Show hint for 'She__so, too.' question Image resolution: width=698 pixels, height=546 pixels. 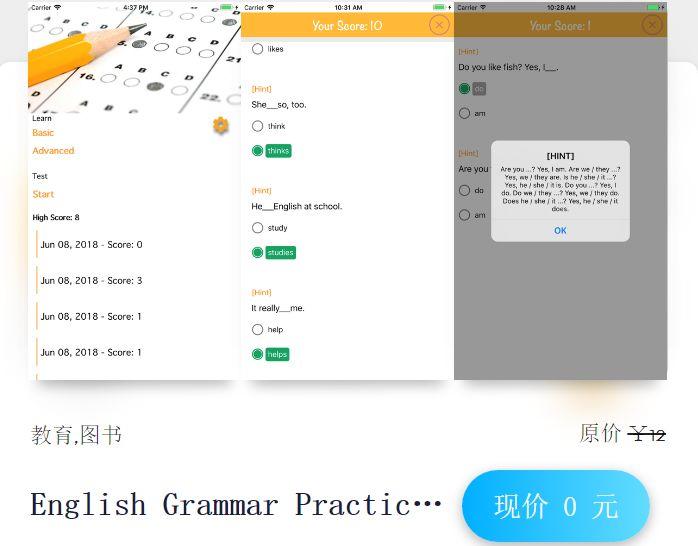click(x=261, y=89)
